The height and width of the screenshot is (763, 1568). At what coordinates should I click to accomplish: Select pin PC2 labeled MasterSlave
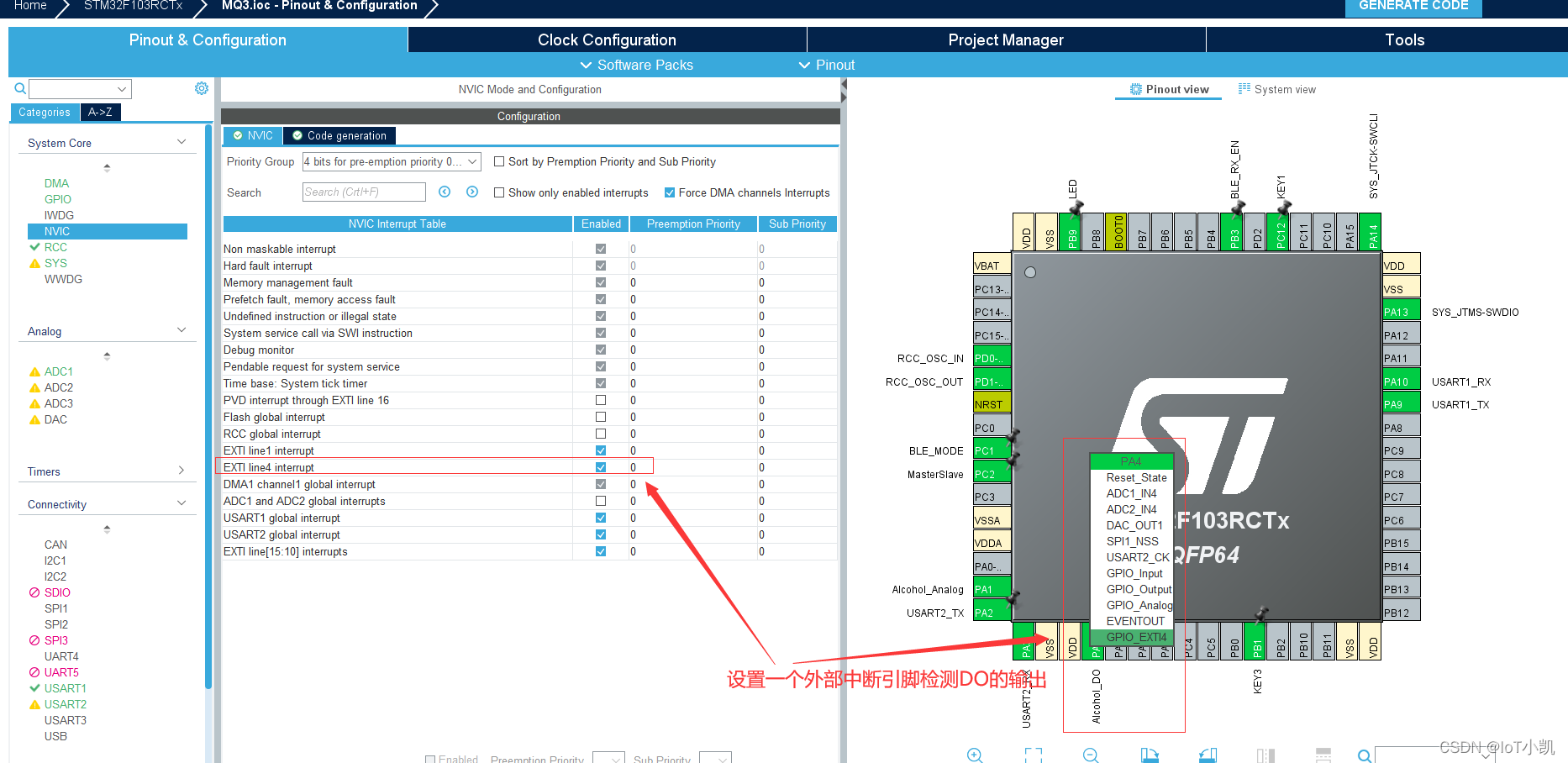tap(992, 474)
